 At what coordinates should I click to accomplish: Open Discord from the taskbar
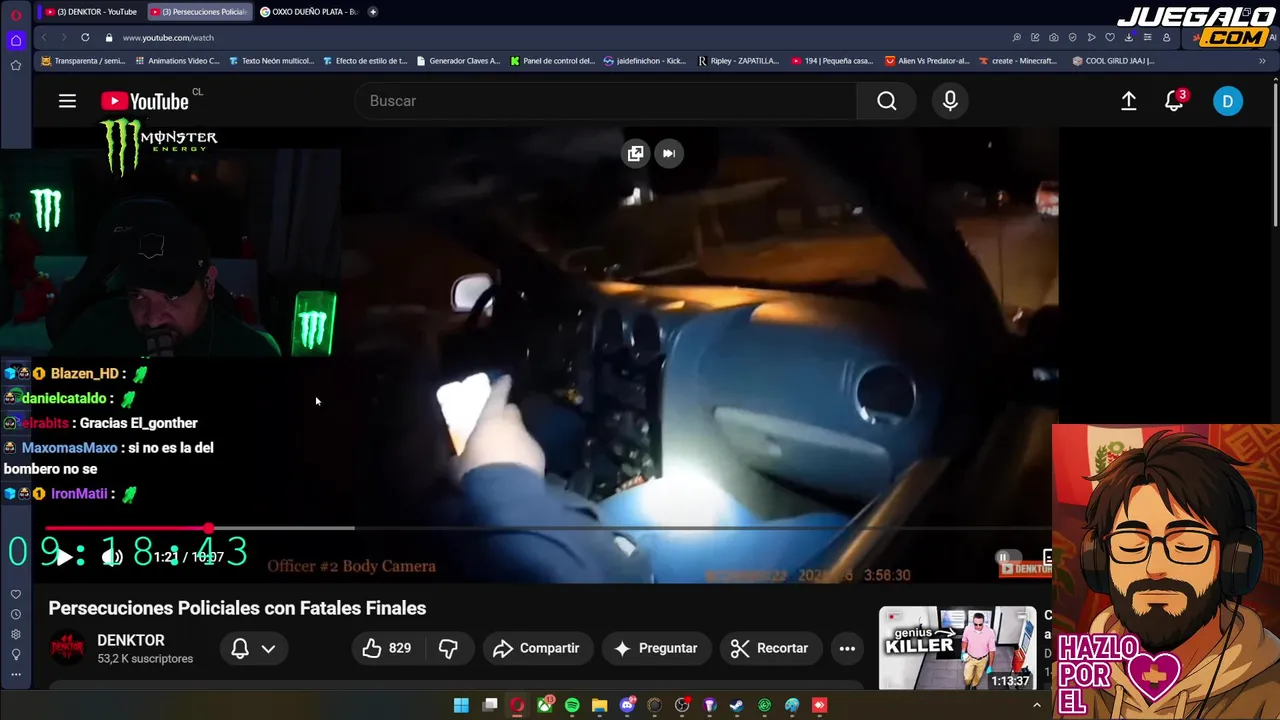point(627,705)
